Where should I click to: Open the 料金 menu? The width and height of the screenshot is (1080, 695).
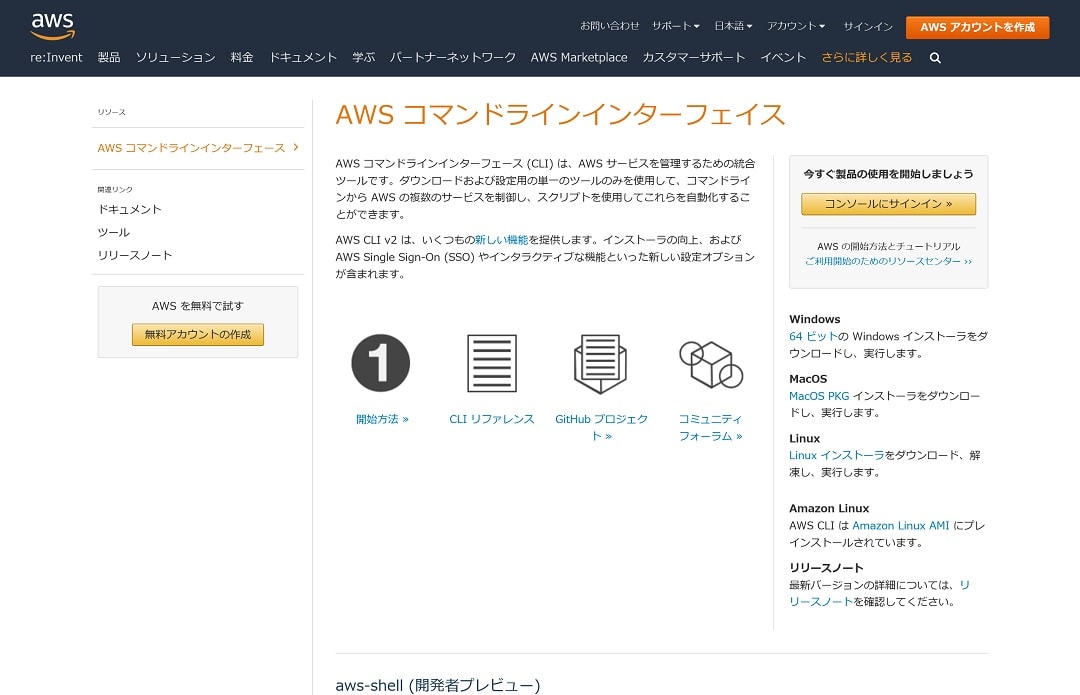coord(242,58)
